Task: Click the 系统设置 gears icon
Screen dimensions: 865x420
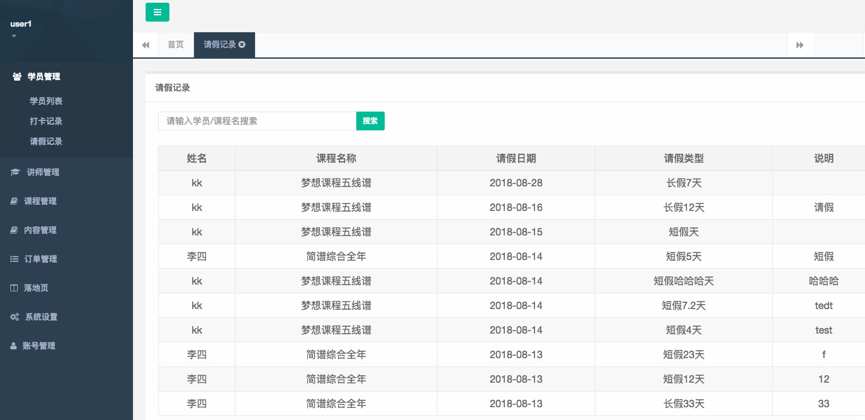Action: click(x=15, y=317)
